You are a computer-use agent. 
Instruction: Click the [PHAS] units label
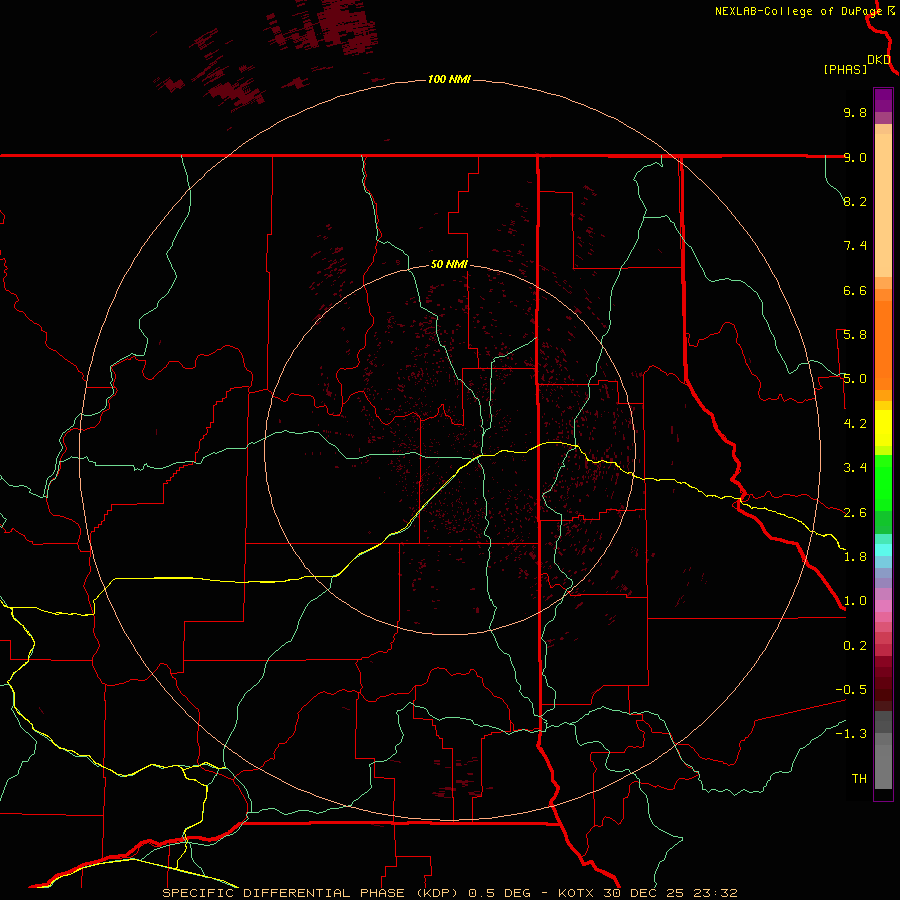coord(845,69)
